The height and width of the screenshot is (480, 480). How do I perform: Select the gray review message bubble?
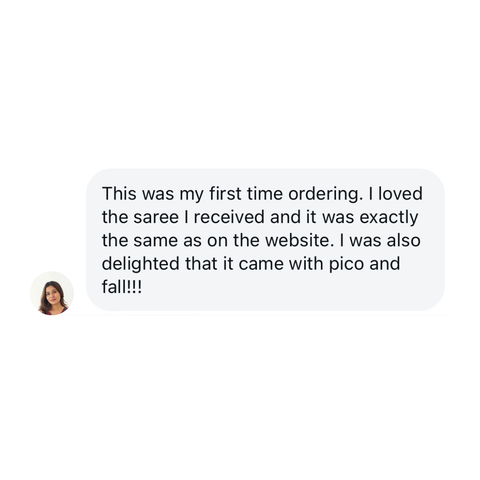click(x=265, y=240)
